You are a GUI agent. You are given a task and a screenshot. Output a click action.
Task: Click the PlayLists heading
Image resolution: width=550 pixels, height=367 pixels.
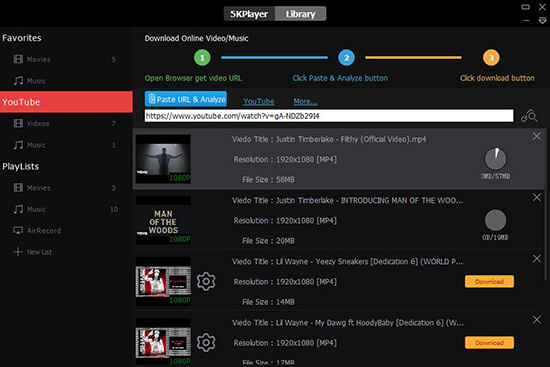[x=21, y=166]
